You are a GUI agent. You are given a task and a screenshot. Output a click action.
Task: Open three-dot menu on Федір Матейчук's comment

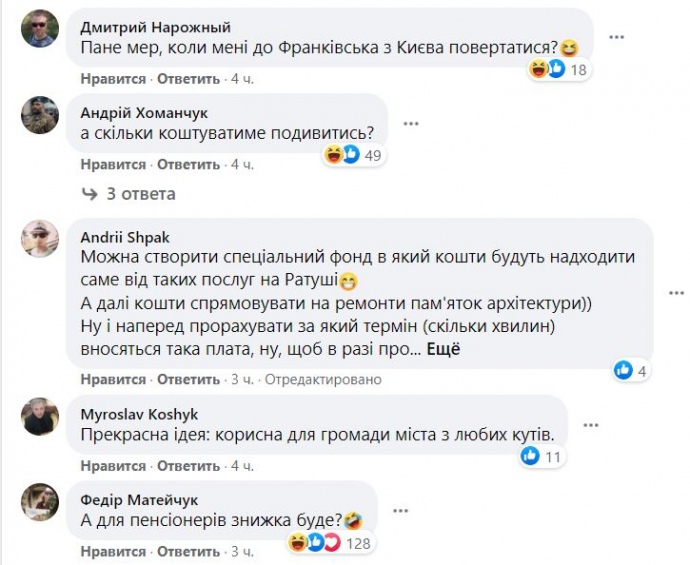[x=400, y=510]
